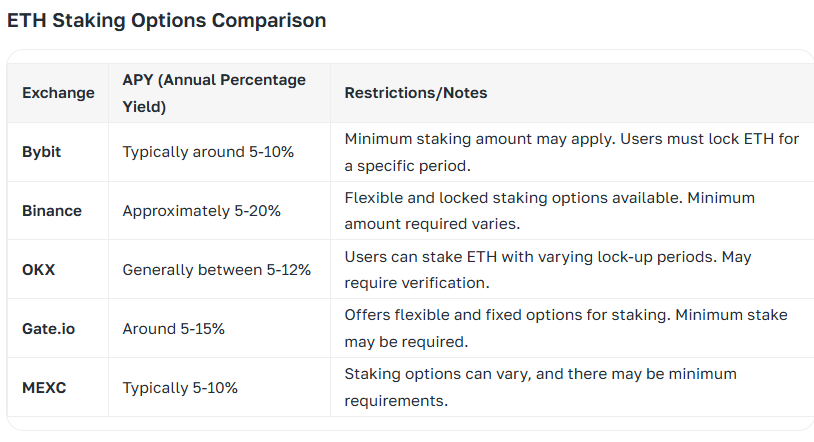Click the MEXC 'Typically 5-10%' APY cell
Viewport: 814px width, 442px height.
(180, 387)
